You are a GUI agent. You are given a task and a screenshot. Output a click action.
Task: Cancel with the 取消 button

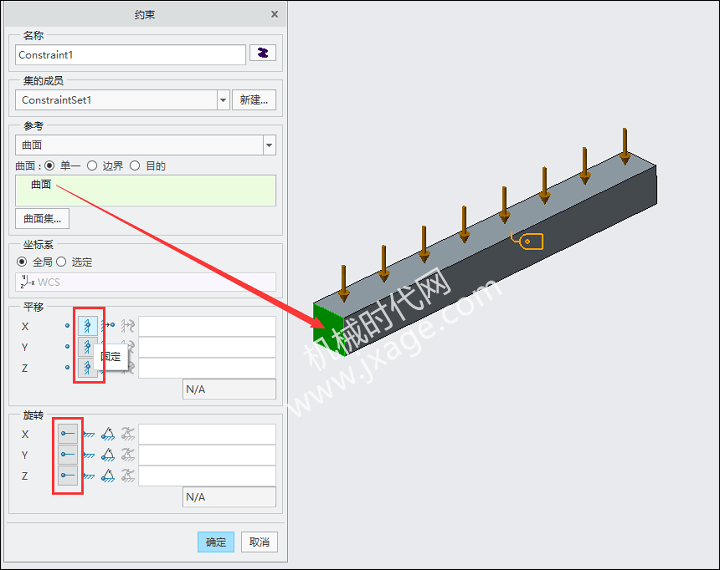[259, 542]
